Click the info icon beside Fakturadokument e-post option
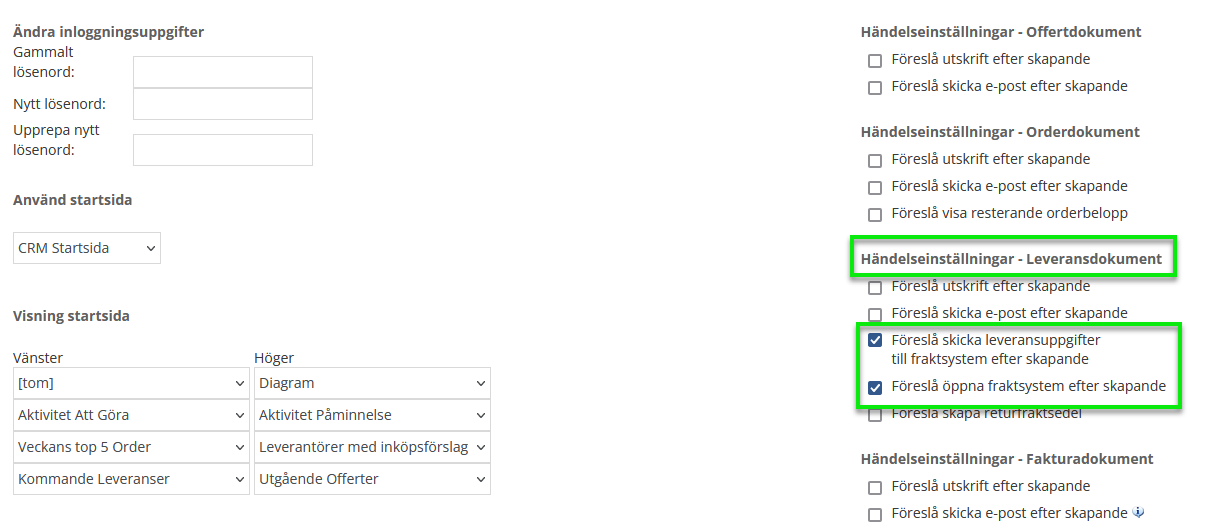This screenshot has width=1227, height=528. click(x=1138, y=513)
